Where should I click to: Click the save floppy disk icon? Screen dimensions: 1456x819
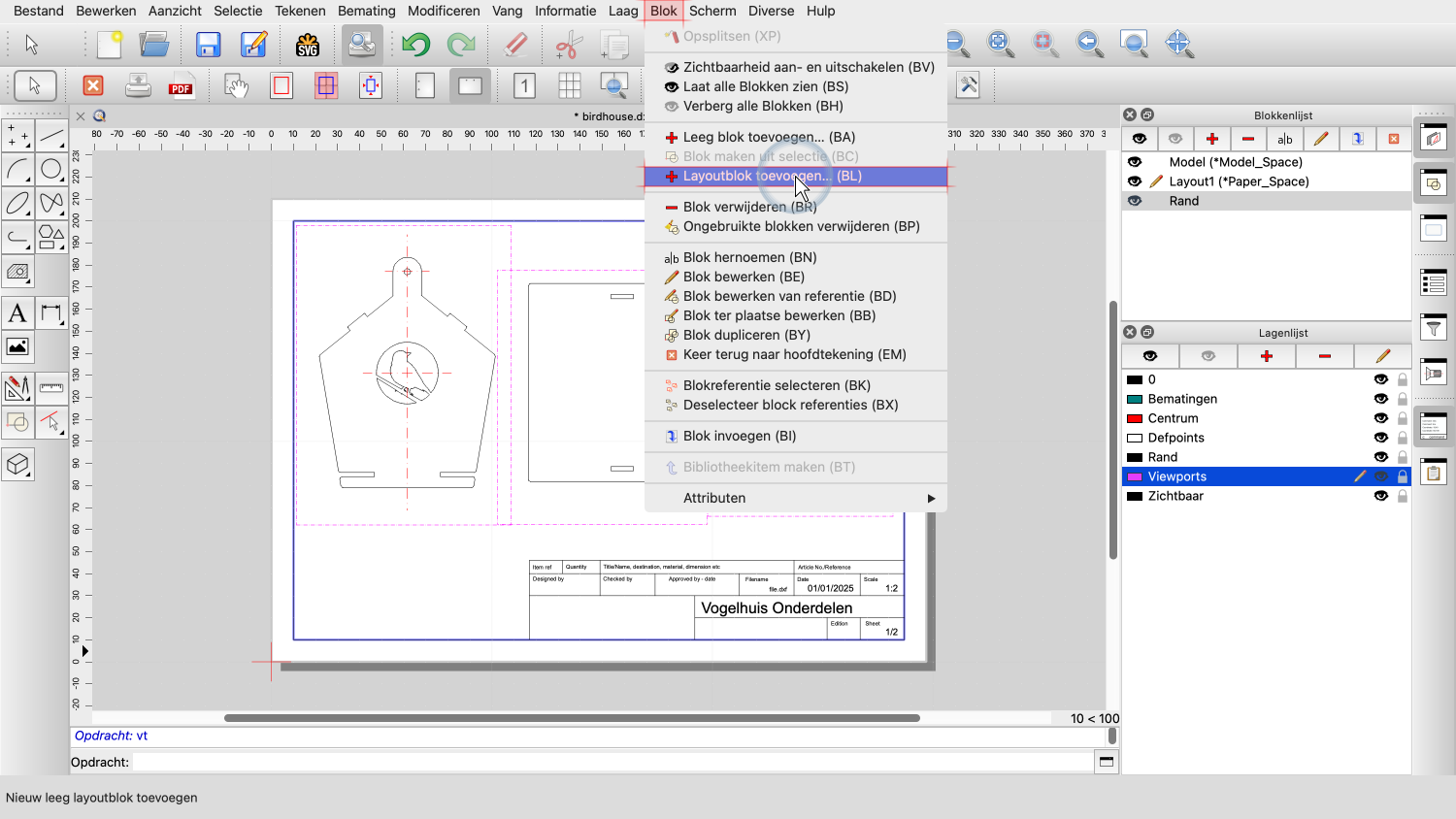point(208,45)
